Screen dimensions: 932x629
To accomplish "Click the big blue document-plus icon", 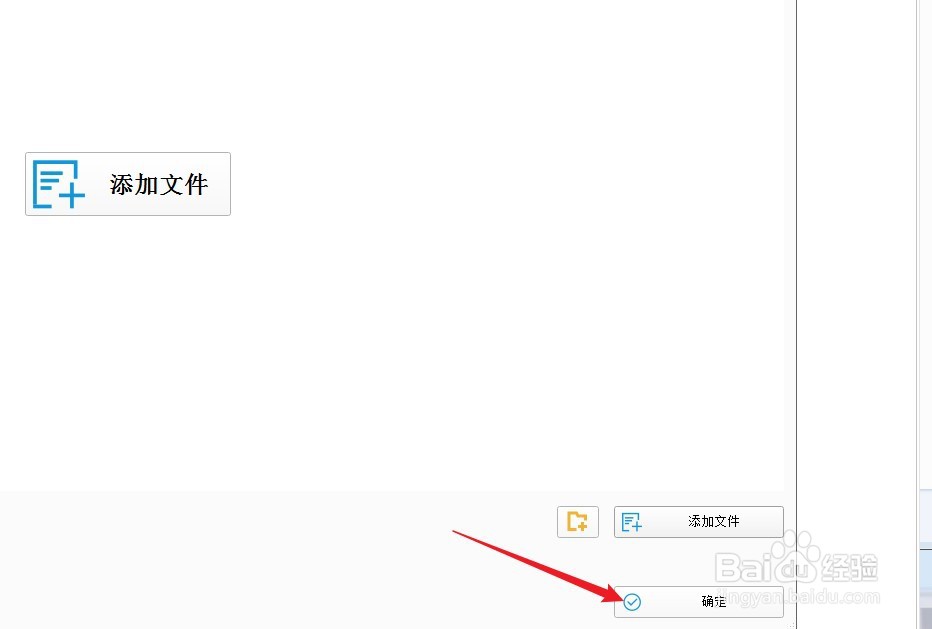I will point(58,184).
